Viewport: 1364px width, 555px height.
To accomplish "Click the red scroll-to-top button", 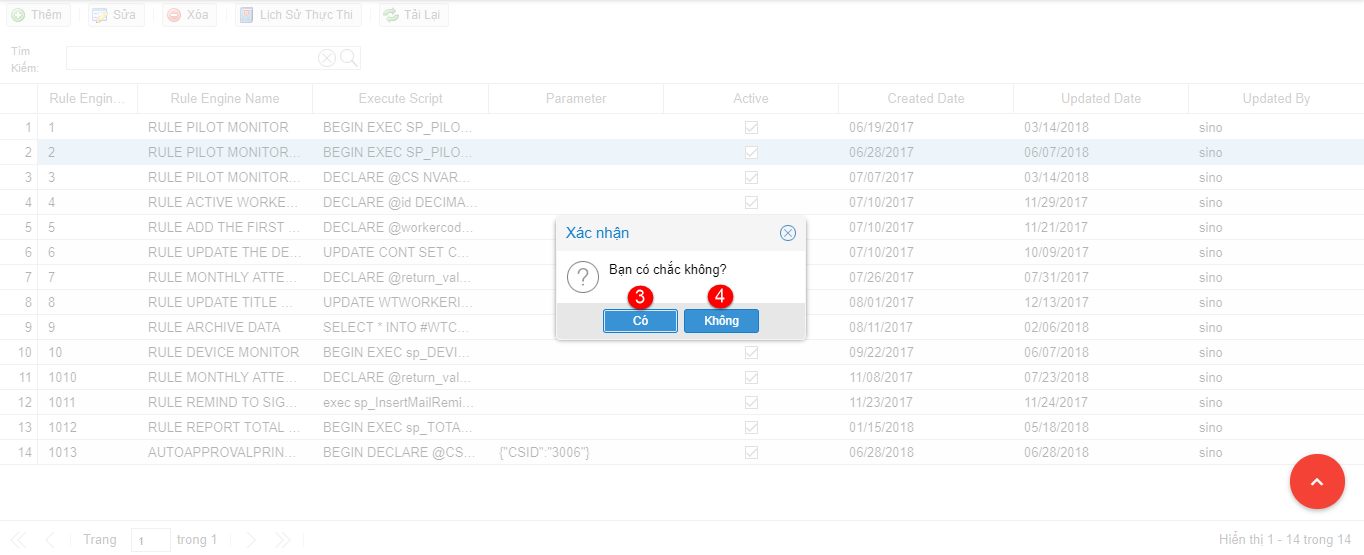I will coord(1317,482).
